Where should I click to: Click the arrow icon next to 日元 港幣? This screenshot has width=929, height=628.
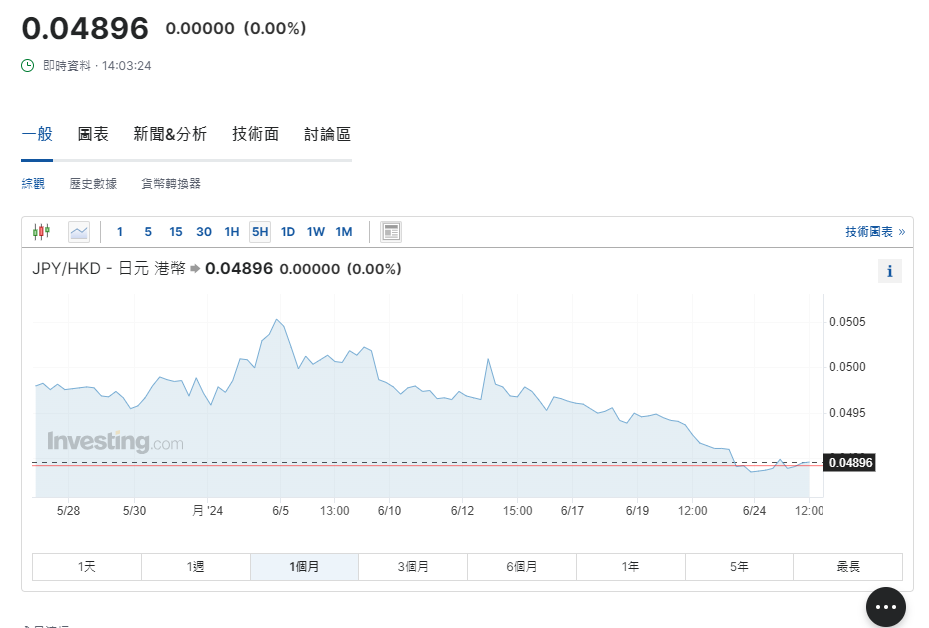click(x=195, y=269)
